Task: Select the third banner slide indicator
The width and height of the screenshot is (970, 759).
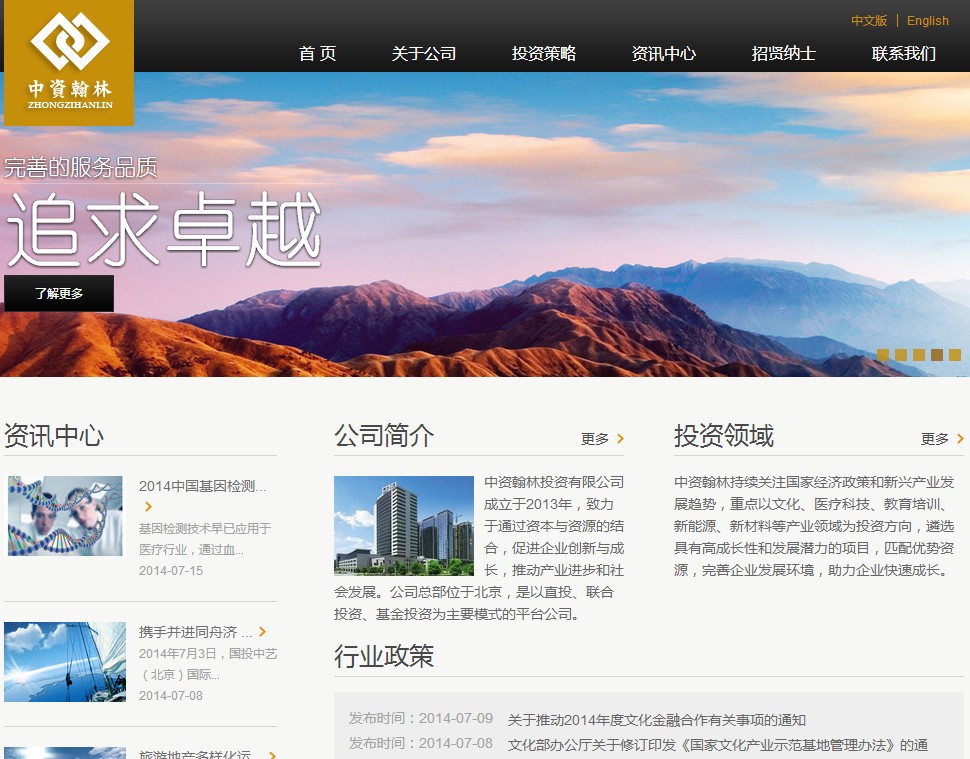Action: tap(919, 354)
